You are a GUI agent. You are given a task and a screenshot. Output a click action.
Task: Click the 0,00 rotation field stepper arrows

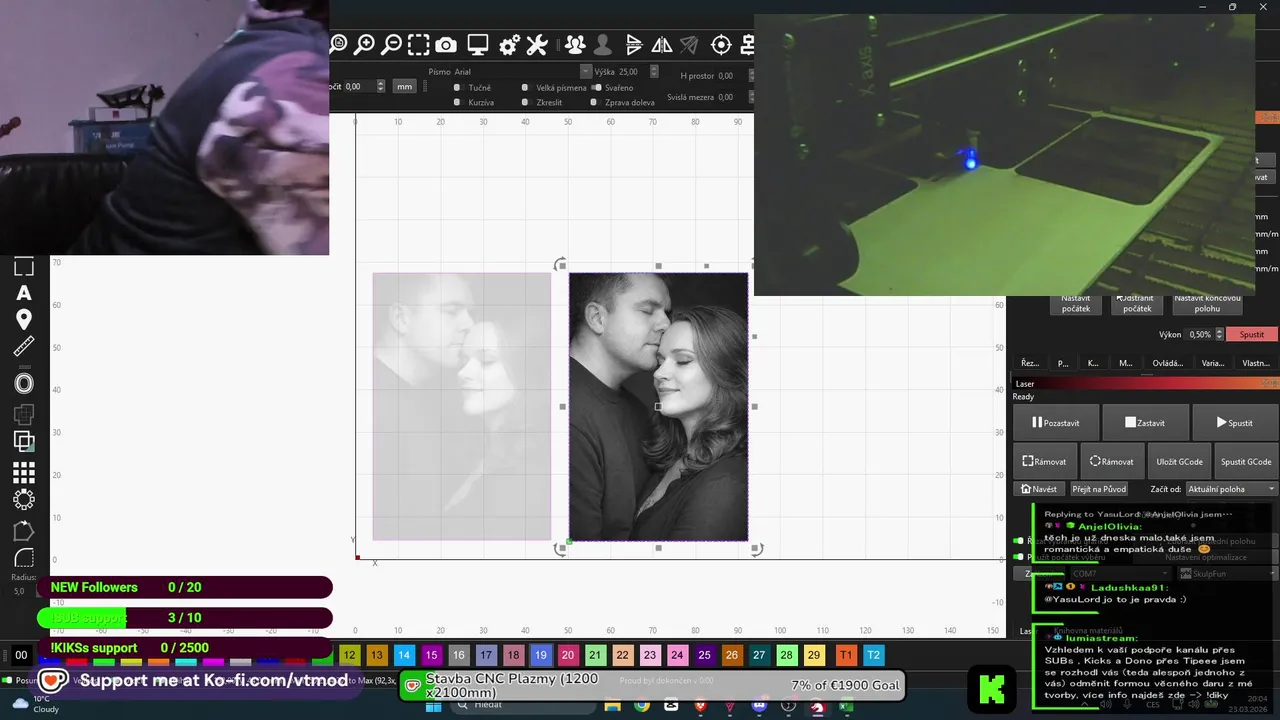point(381,87)
